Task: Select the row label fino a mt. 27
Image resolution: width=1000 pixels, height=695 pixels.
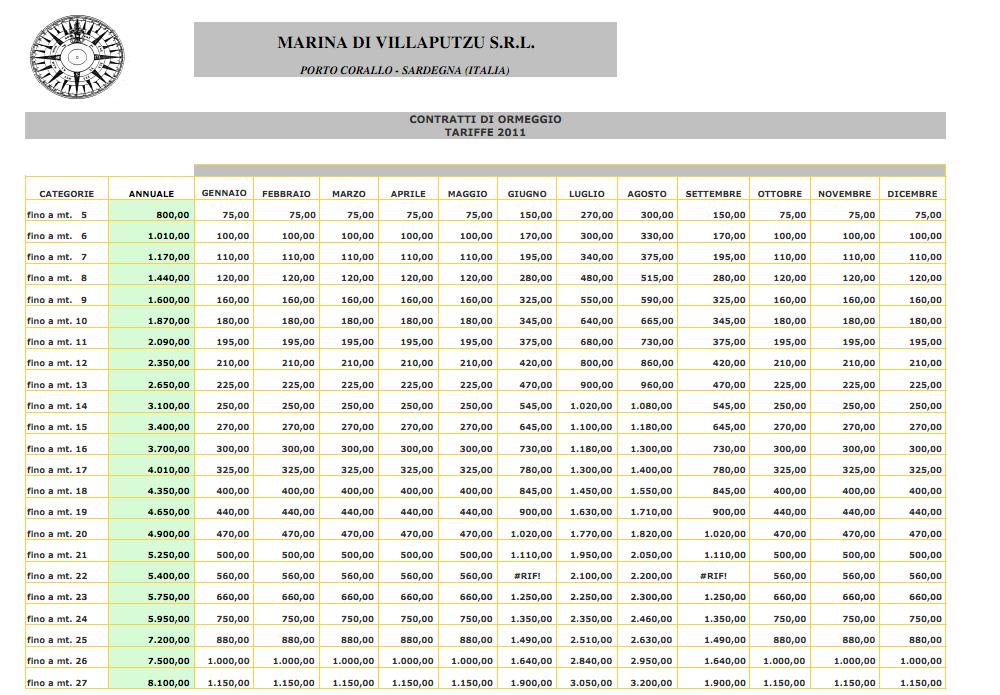Action: [57, 684]
